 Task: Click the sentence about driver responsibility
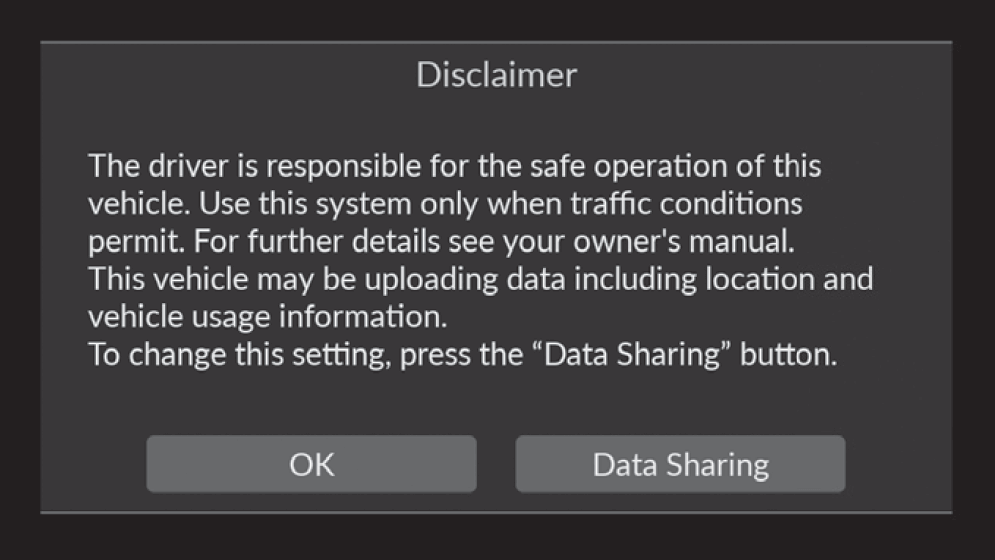455,166
